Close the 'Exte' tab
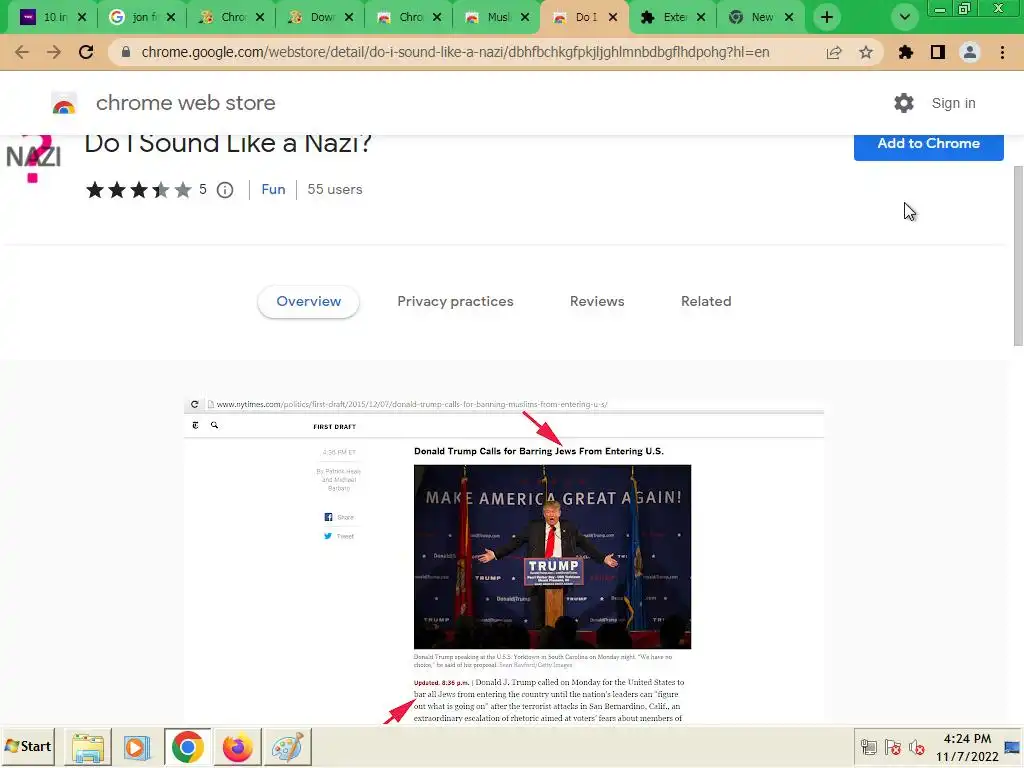Viewport: 1024px width, 768px height. 701,17
